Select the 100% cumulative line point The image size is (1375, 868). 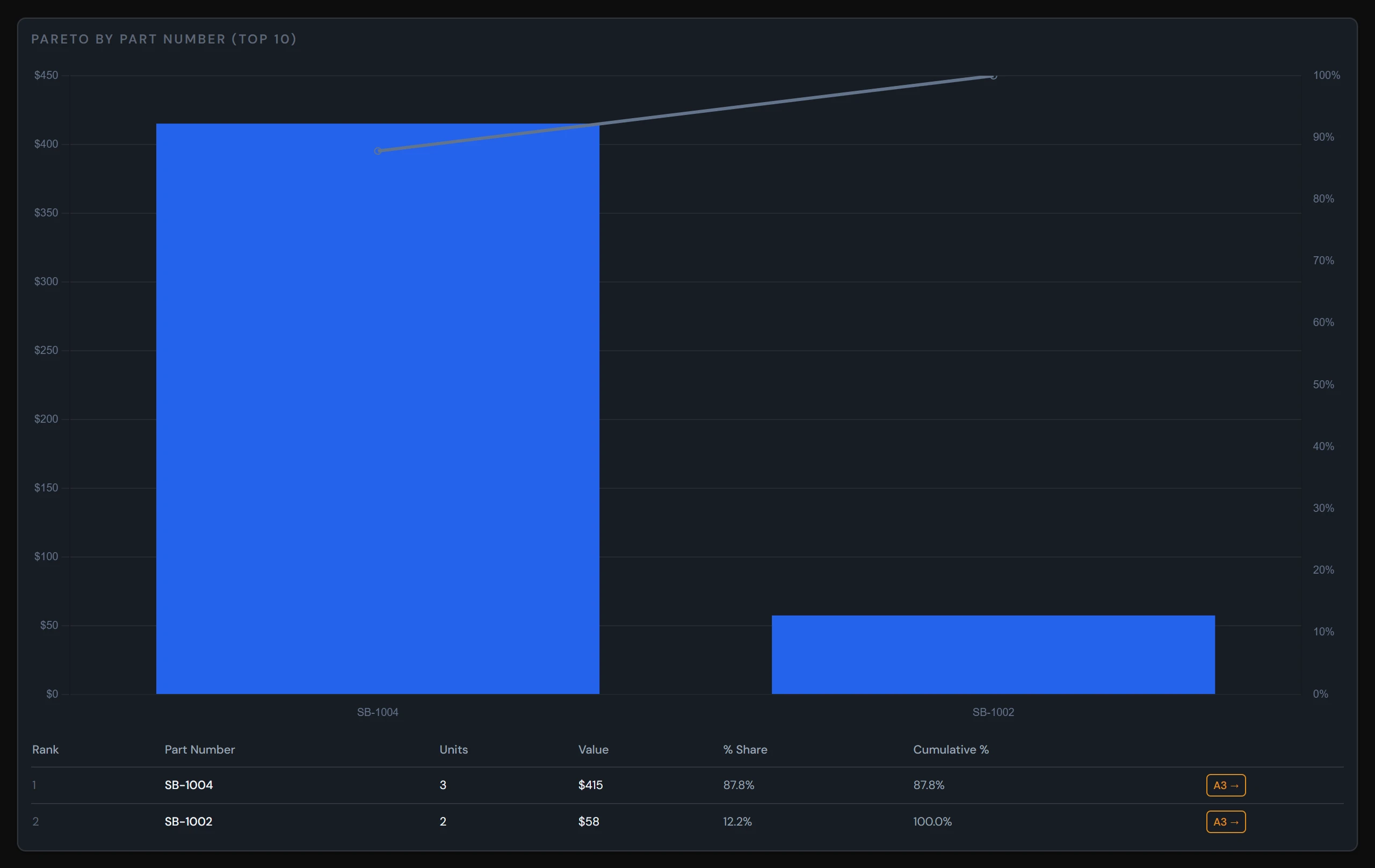993,76
